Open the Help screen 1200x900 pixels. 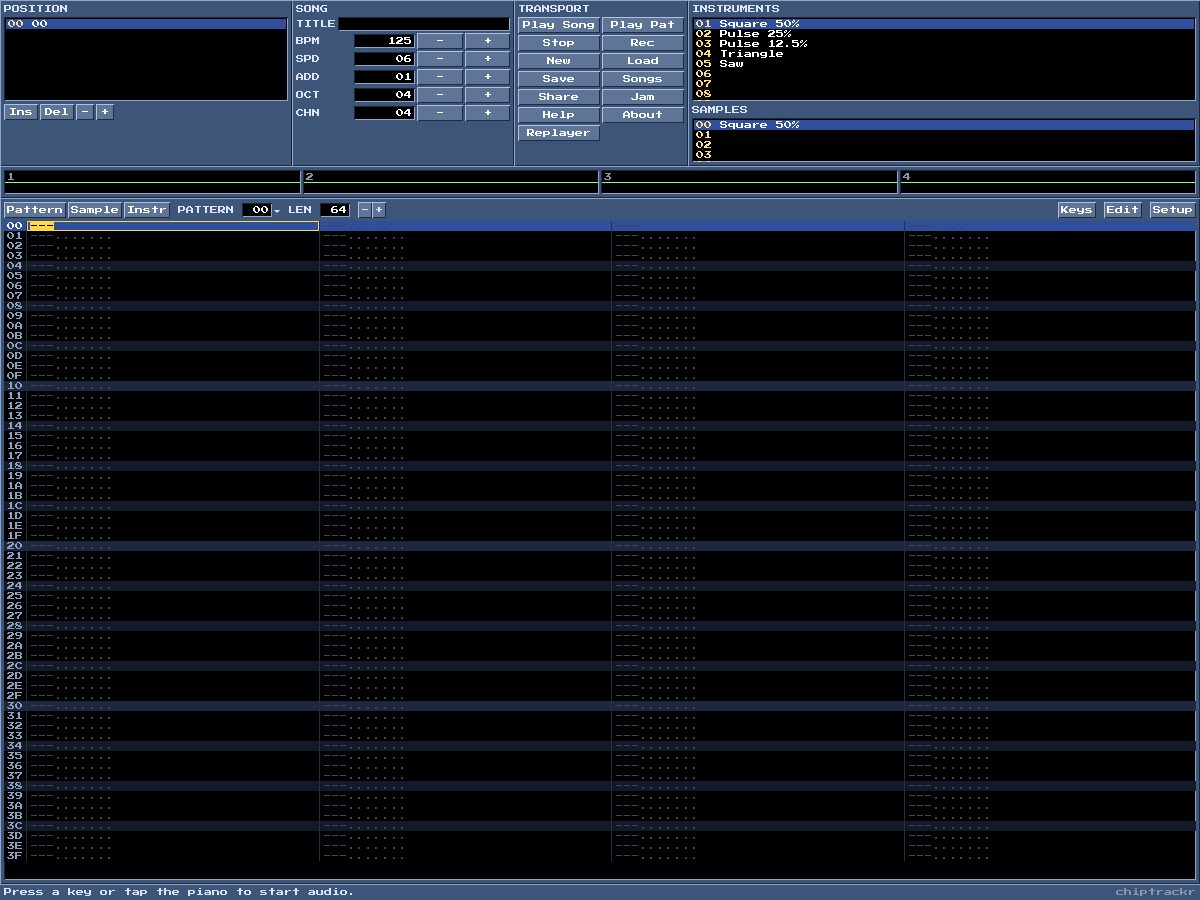pos(558,115)
